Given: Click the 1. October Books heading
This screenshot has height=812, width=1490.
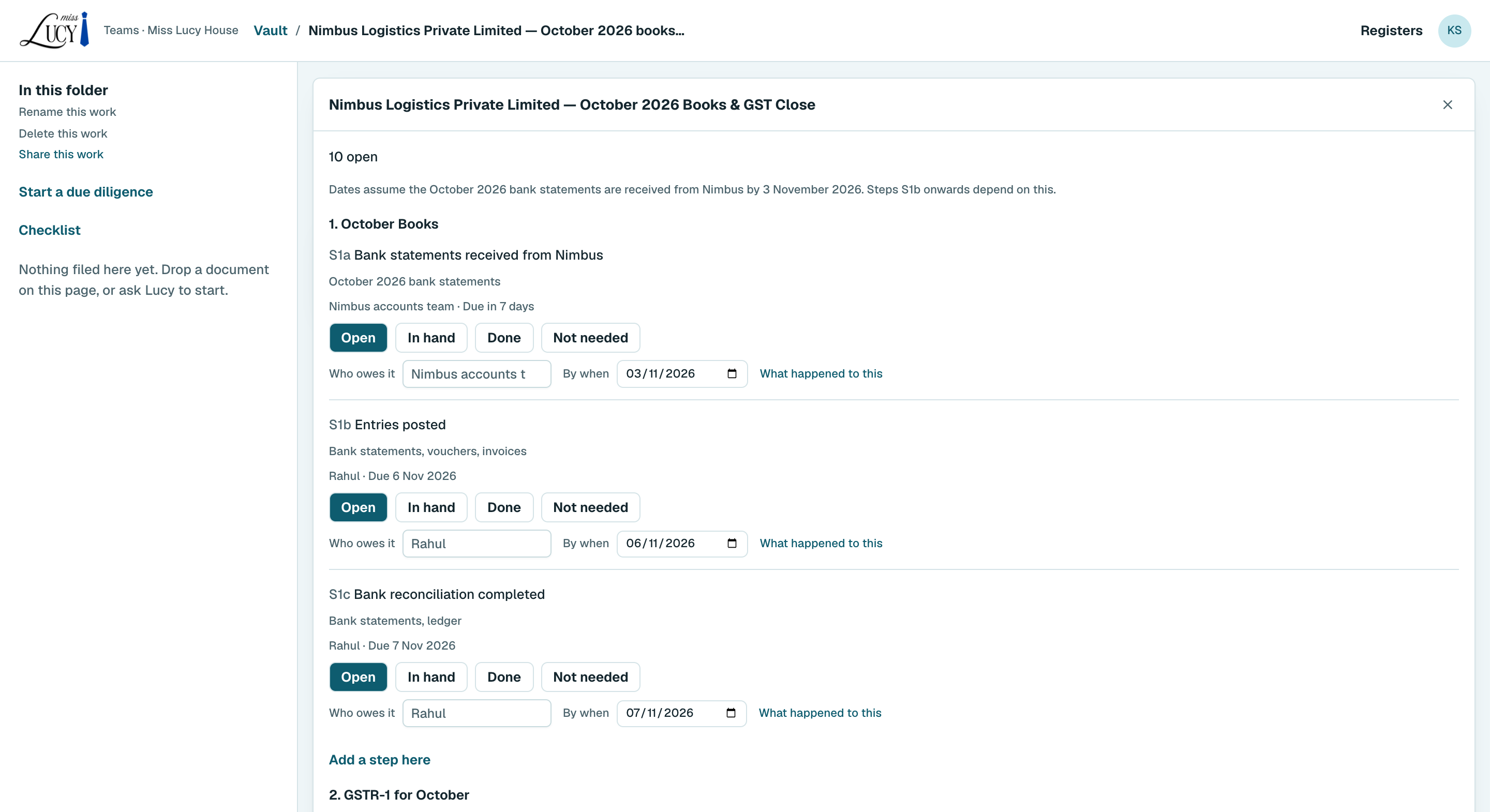Looking at the screenshot, I should [x=383, y=224].
